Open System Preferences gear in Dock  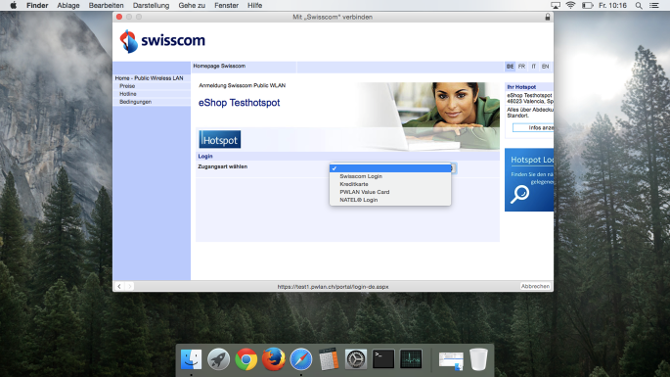[x=356, y=359]
